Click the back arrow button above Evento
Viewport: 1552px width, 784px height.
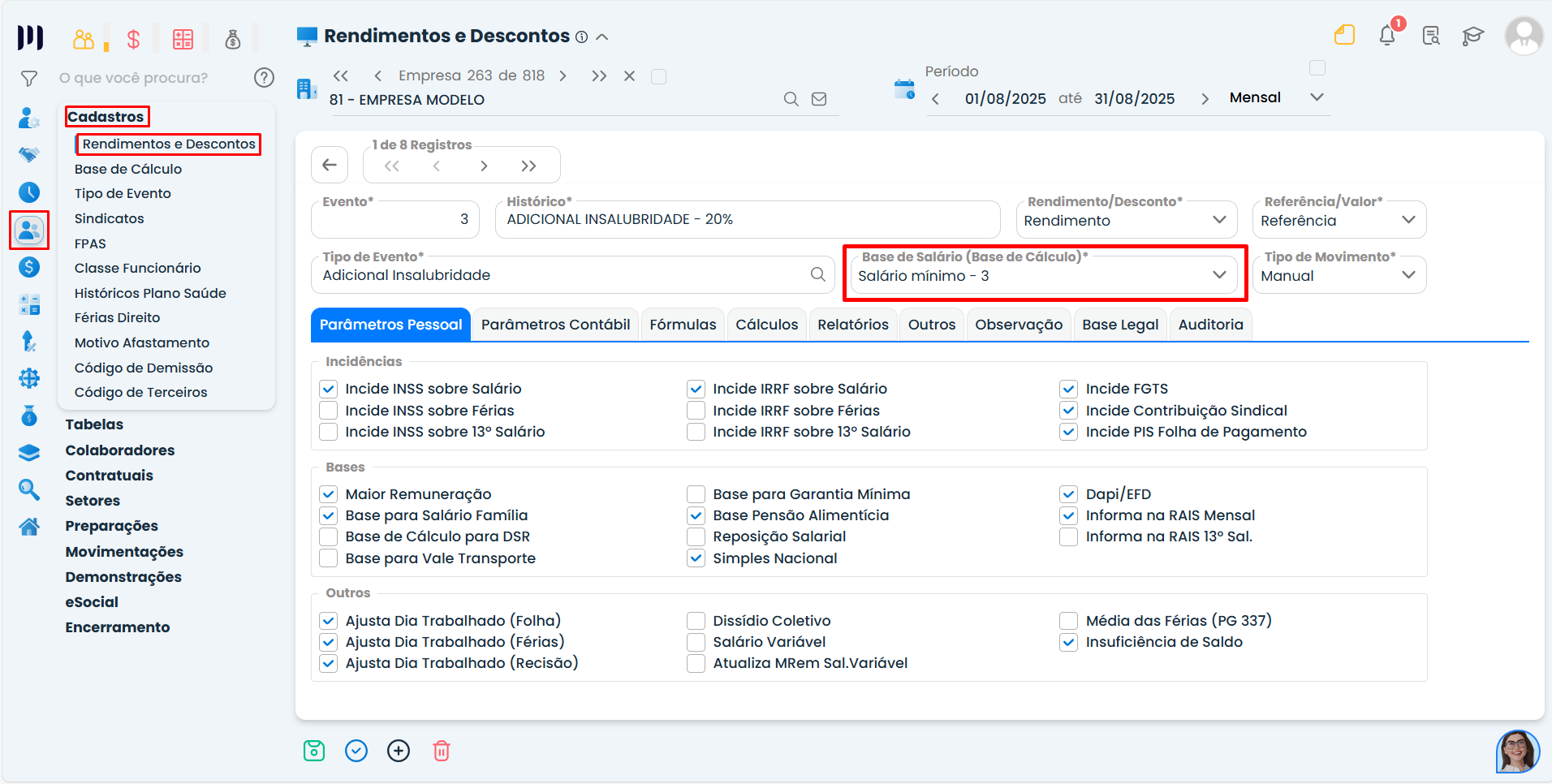pos(330,166)
